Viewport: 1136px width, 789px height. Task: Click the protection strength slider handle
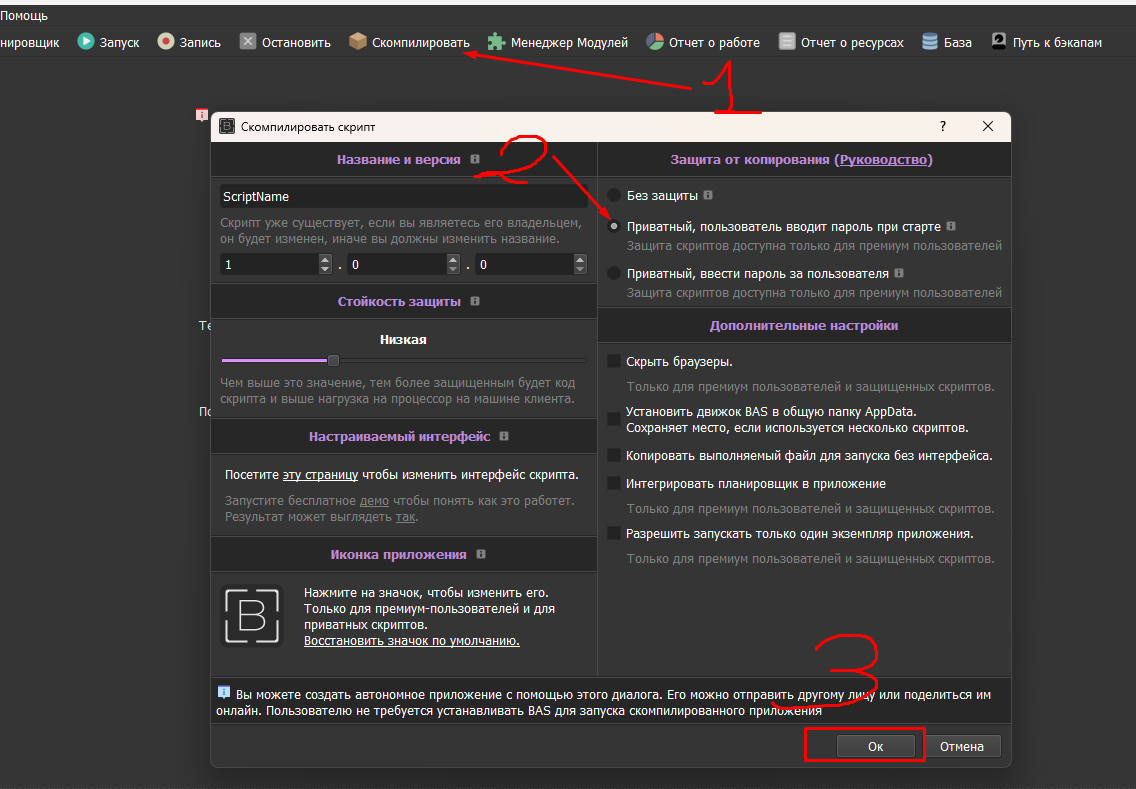(x=333, y=360)
